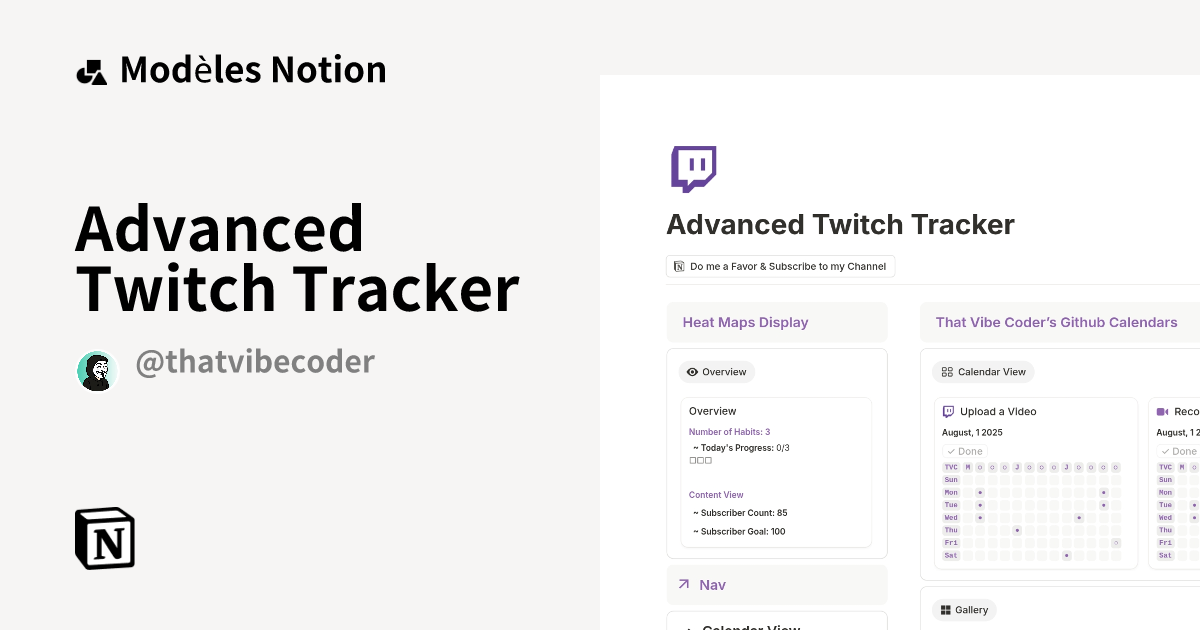Switch to the Calendar View pill
Viewport: 1200px width, 630px height.
pyautogui.click(x=983, y=372)
